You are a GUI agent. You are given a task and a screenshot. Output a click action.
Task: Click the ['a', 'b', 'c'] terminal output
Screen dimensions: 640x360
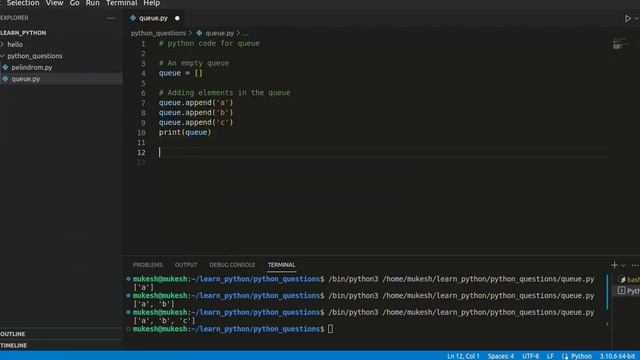point(164,321)
